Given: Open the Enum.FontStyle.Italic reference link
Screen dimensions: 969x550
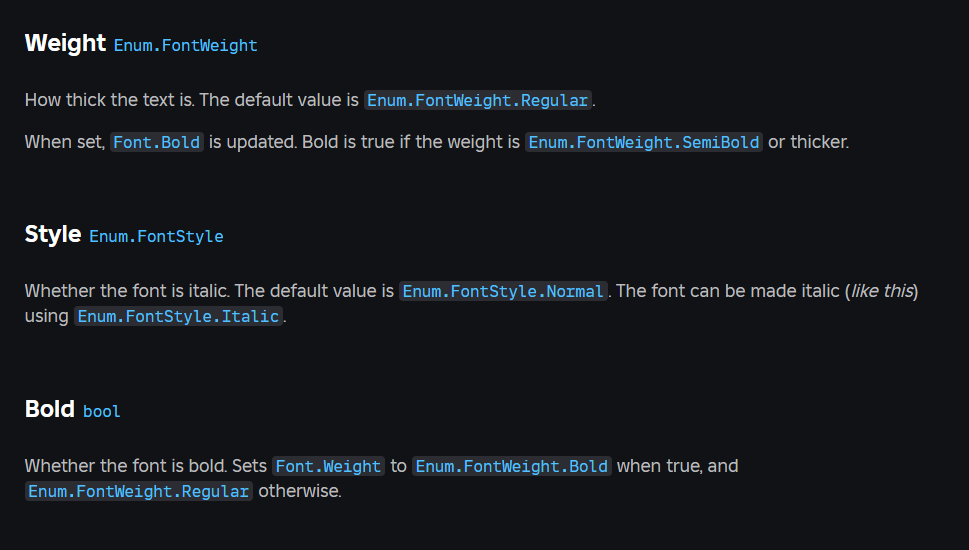Looking at the screenshot, I should (179, 316).
